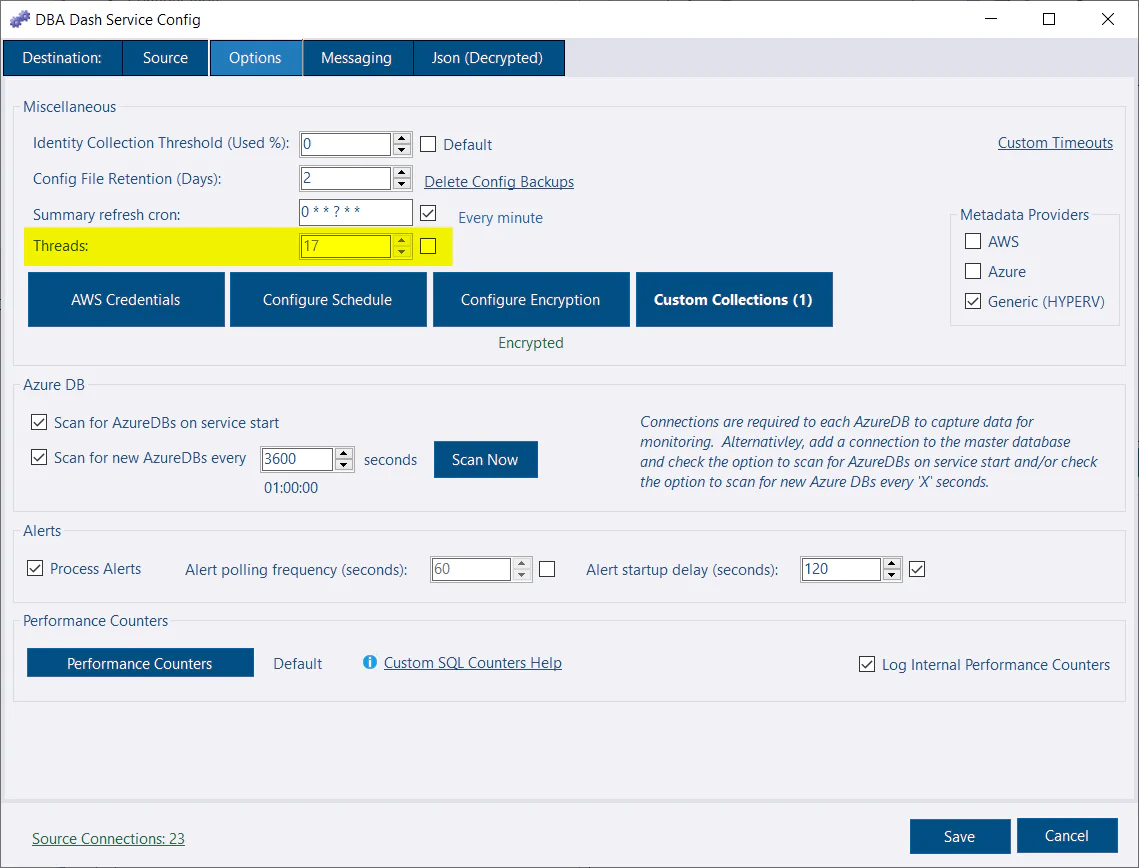This screenshot has height=868, width=1139.
Task: Increase Alert startup delay using the spinner
Action: coord(891,563)
